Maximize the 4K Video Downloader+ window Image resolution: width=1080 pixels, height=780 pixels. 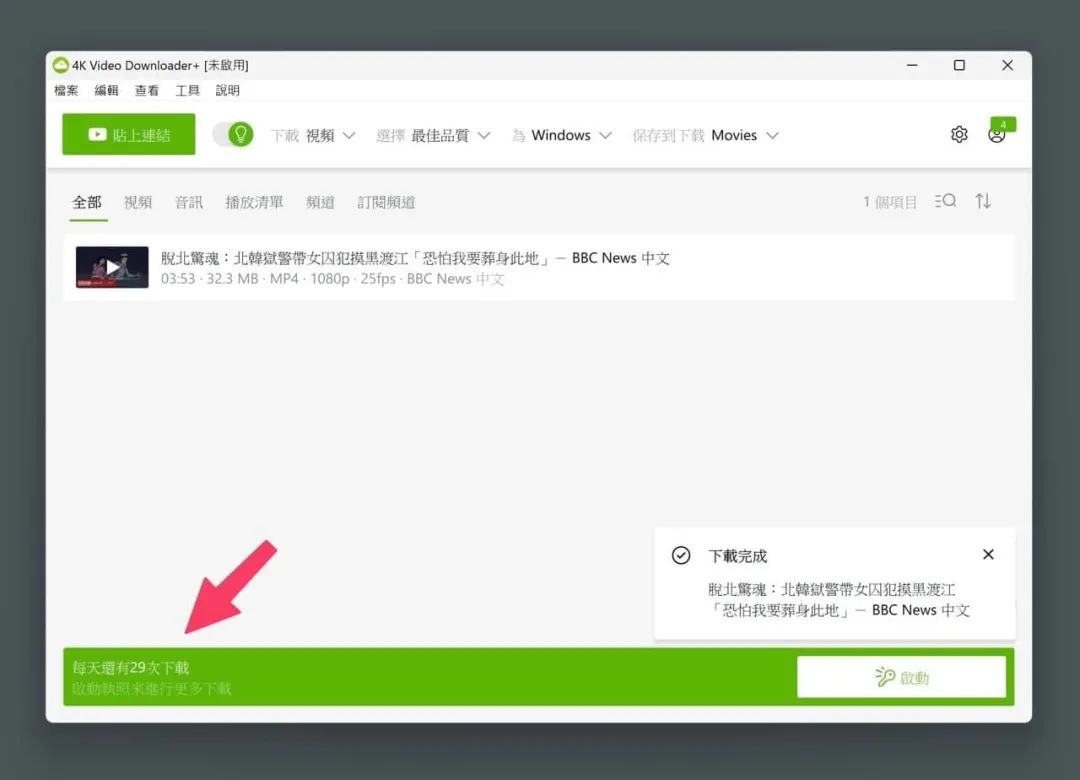pyautogui.click(x=959, y=65)
